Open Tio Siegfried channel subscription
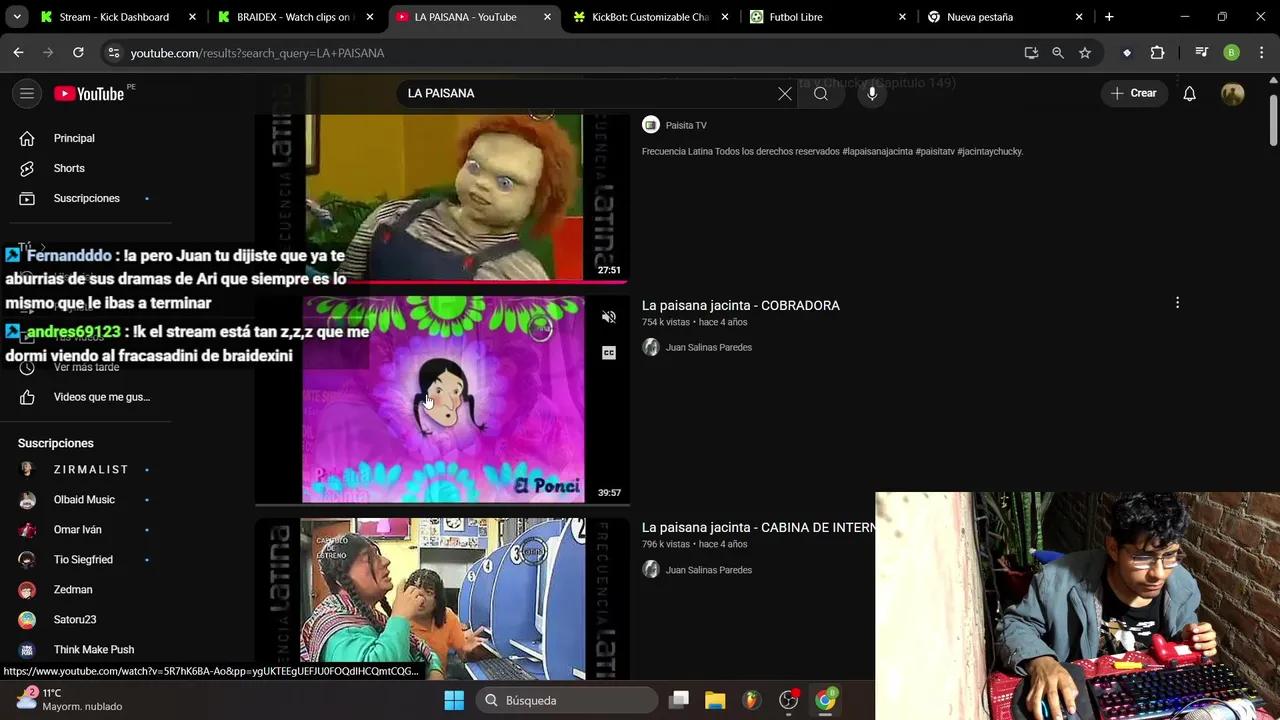The height and width of the screenshot is (720, 1280). 85,559
